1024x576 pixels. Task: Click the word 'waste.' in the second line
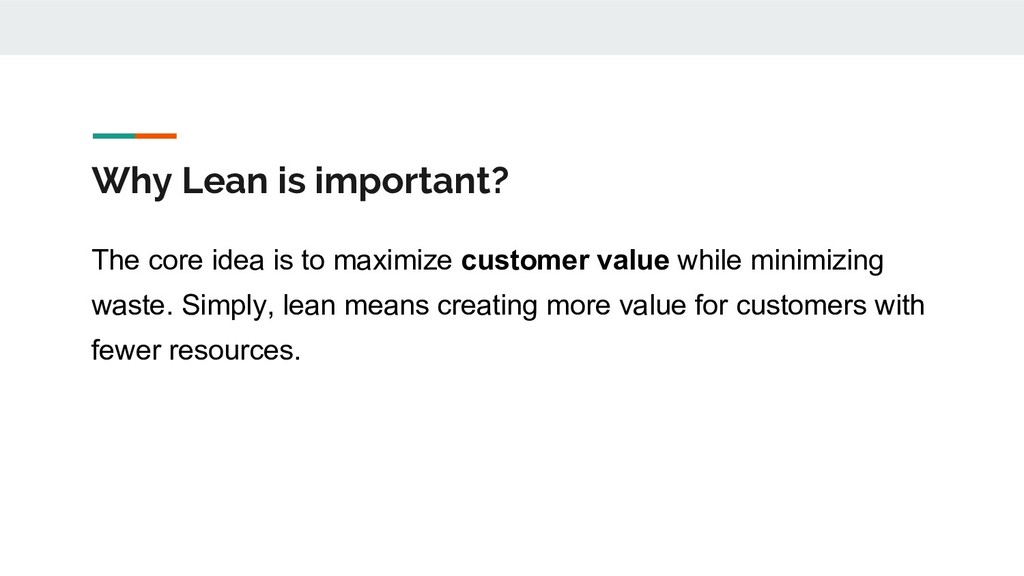point(132,306)
